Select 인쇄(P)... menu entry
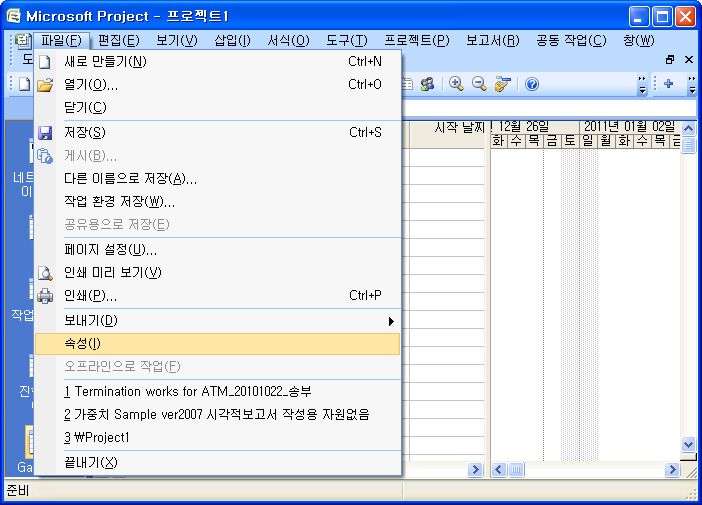This screenshot has width=702, height=505. pos(218,295)
